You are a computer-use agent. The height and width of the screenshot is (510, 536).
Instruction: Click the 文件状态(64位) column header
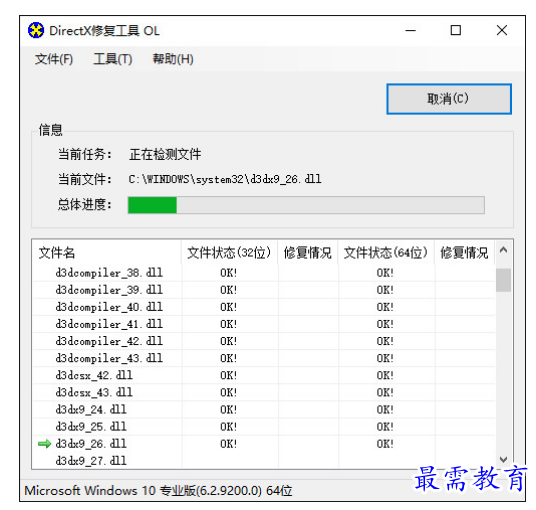386,253
